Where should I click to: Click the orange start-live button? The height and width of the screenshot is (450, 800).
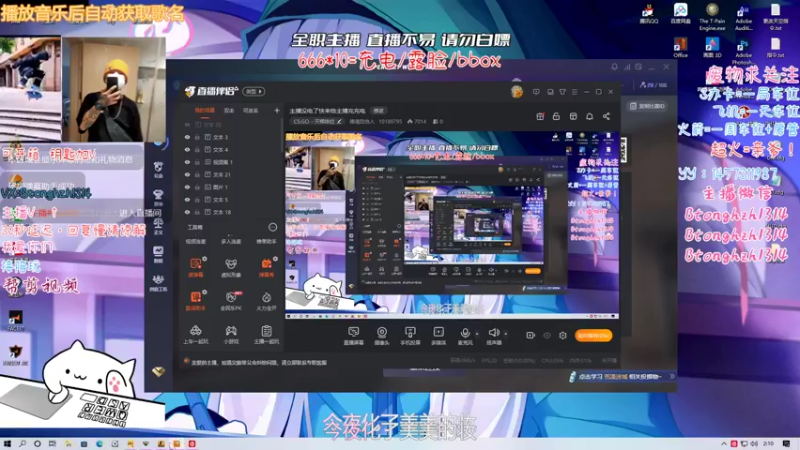[x=593, y=335]
